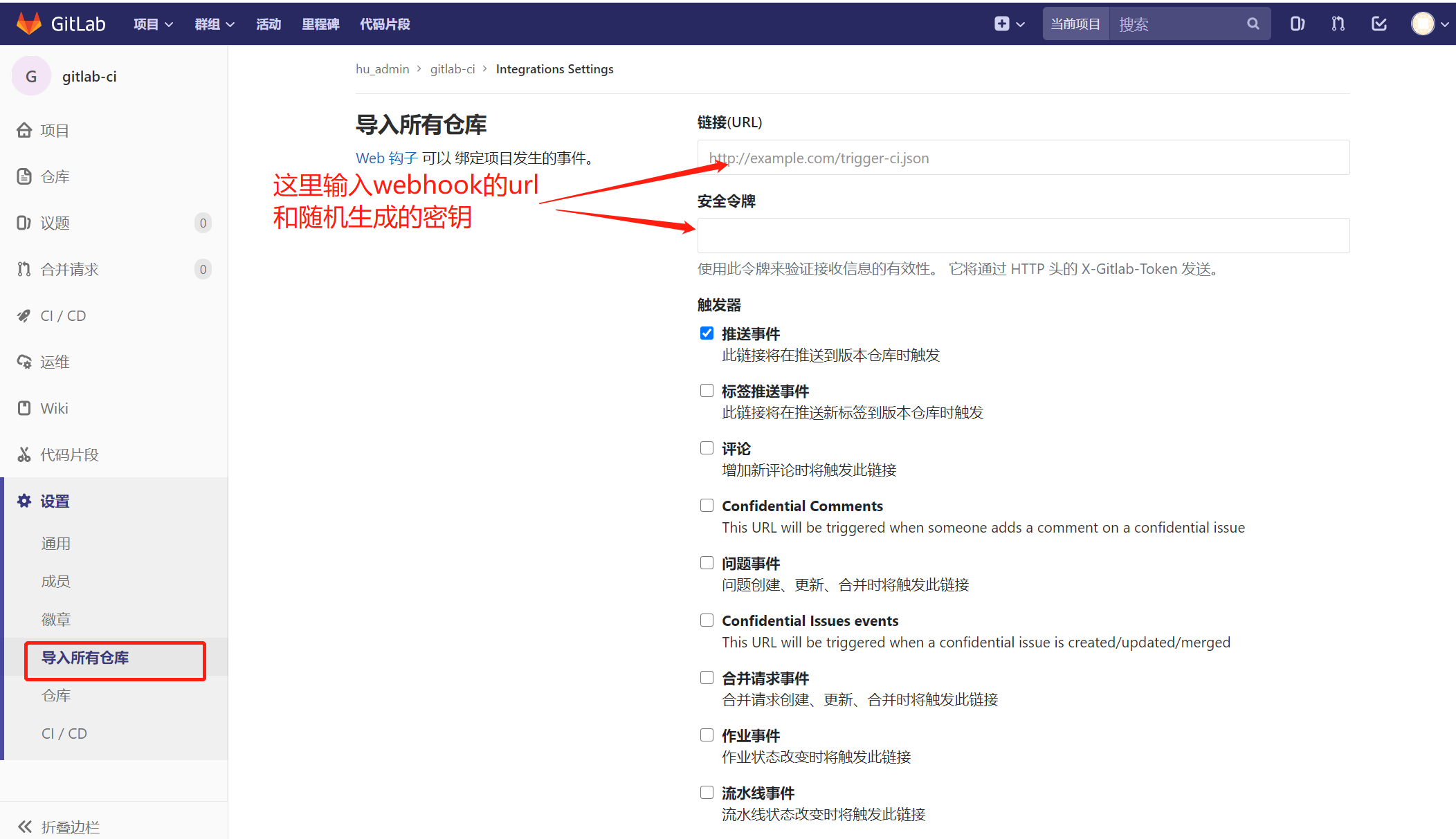Expand the user avatar dropdown chevron
This screenshot has height=839, width=1456.
[x=1445, y=24]
